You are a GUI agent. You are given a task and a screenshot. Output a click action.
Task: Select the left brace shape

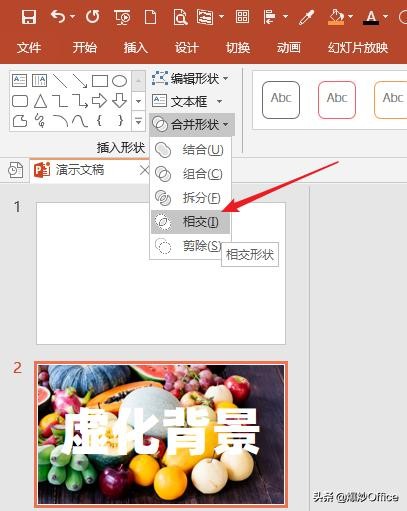coord(99,121)
